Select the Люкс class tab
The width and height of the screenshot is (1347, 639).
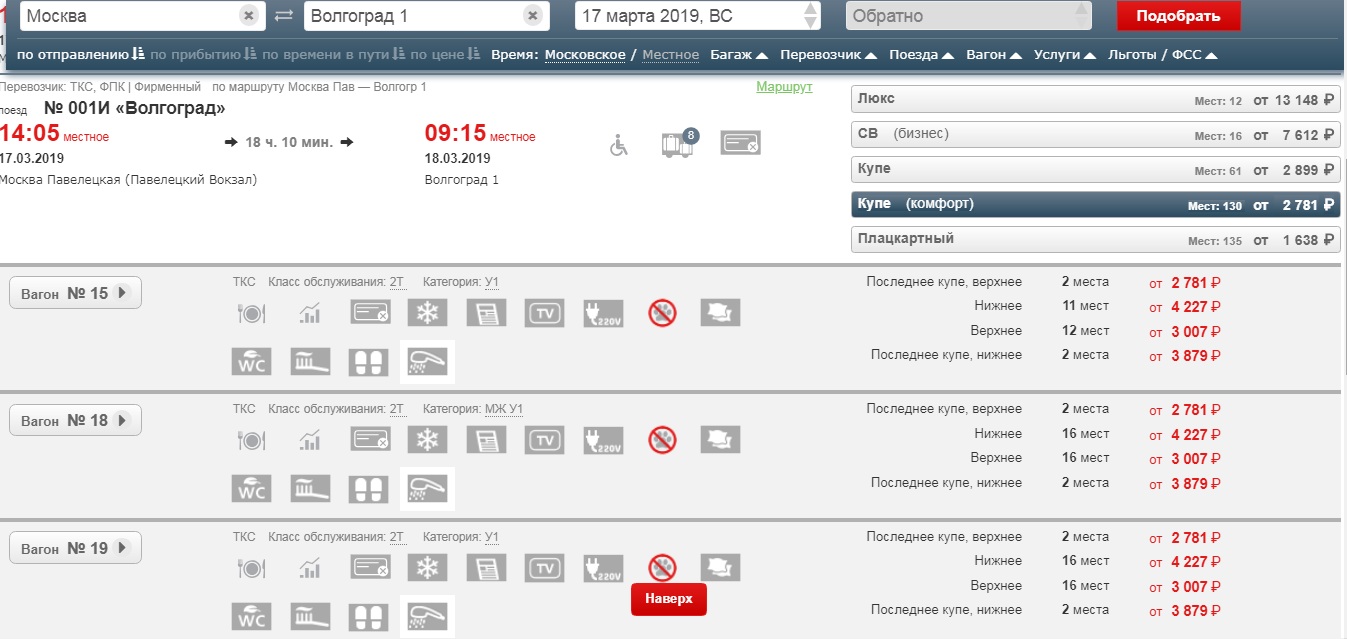(x=1094, y=100)
